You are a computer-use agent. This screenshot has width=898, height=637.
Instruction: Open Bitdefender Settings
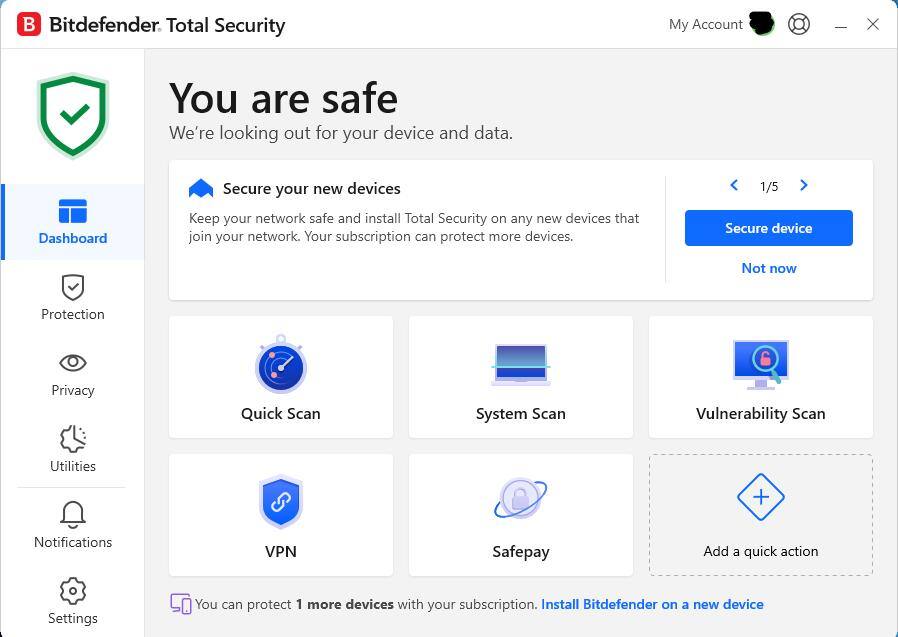click(73, 602)
